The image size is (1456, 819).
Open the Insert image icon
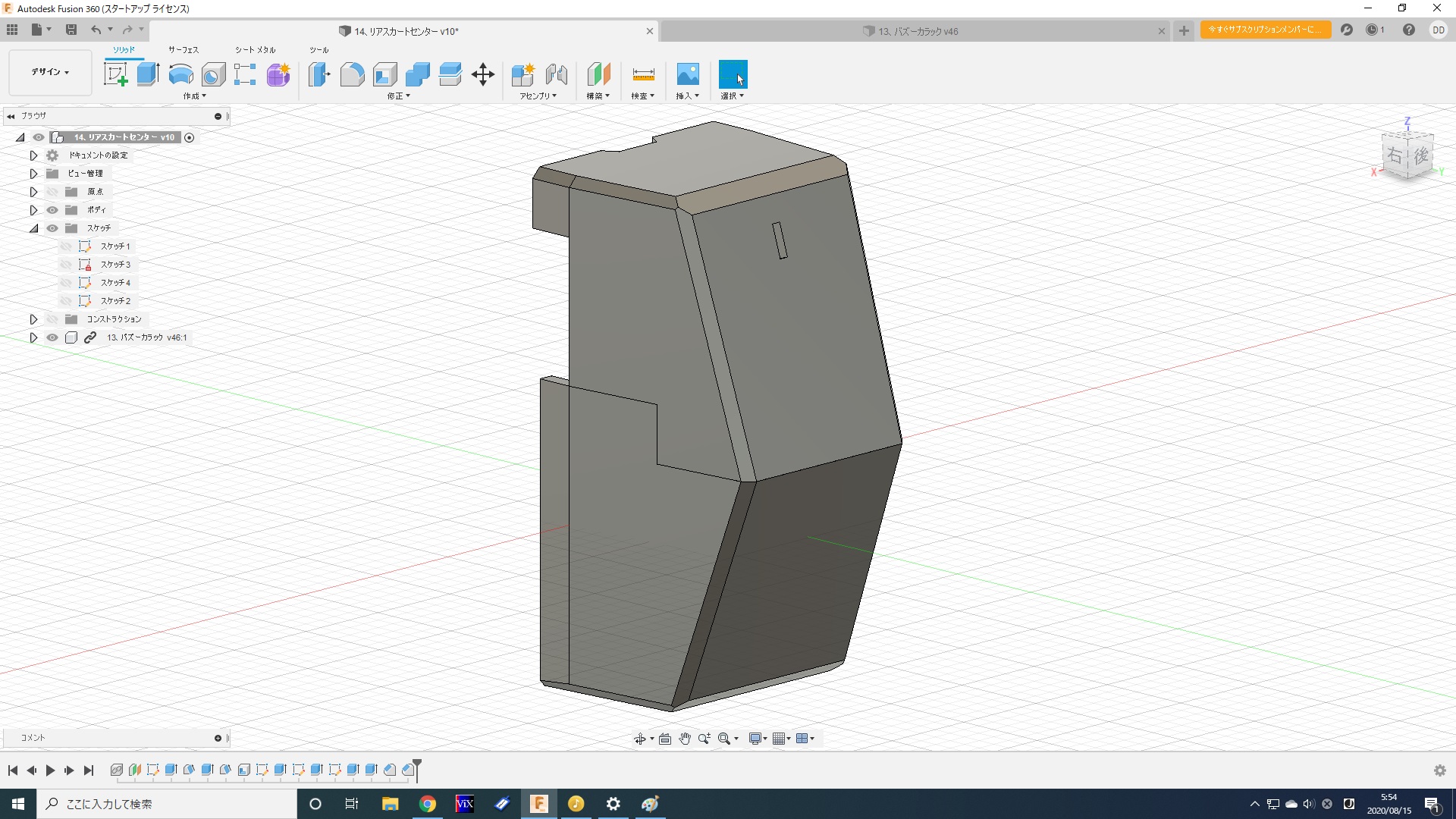(x=687, y=74)
